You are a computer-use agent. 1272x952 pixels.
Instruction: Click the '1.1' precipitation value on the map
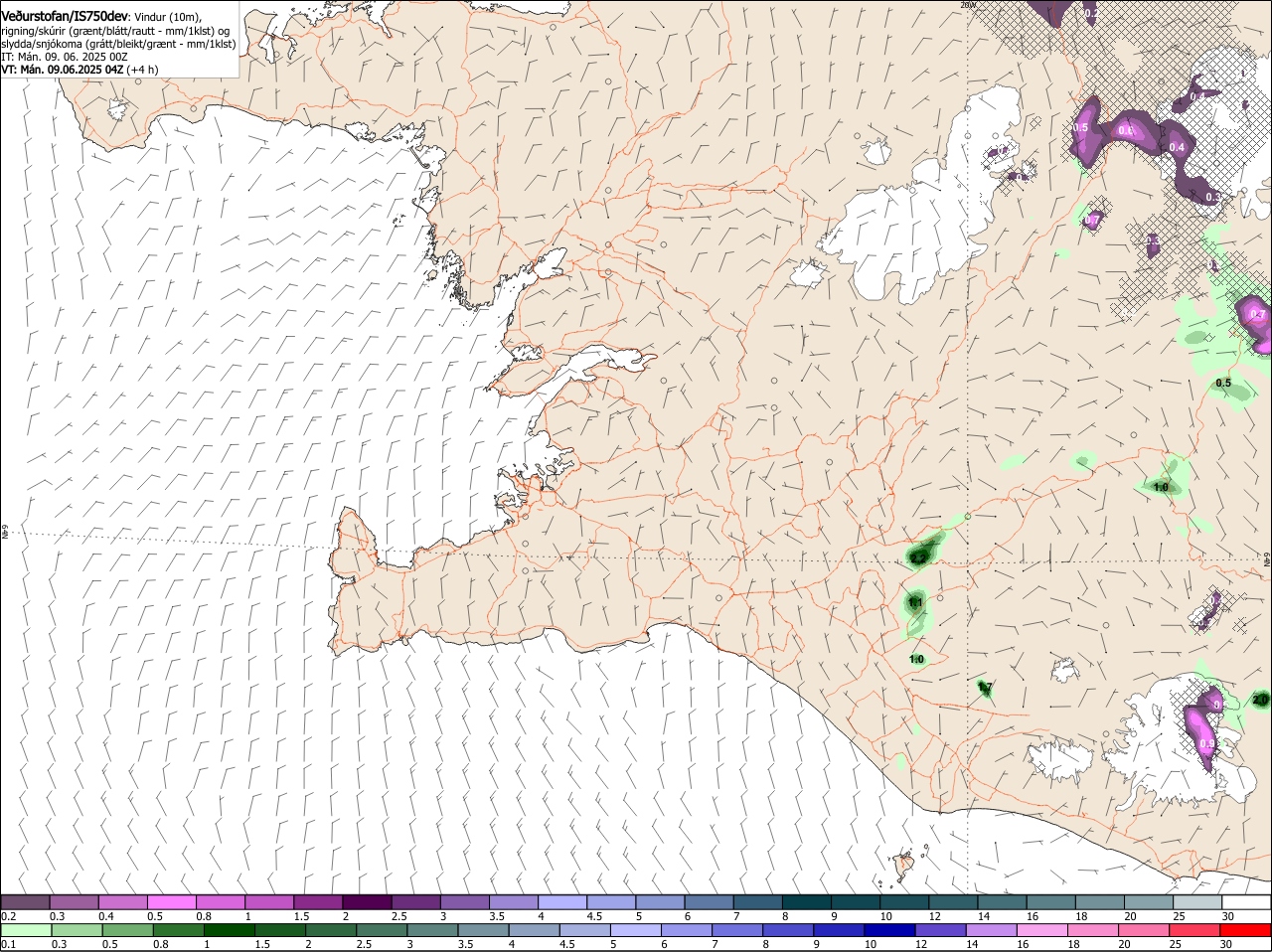click(915, 602)
